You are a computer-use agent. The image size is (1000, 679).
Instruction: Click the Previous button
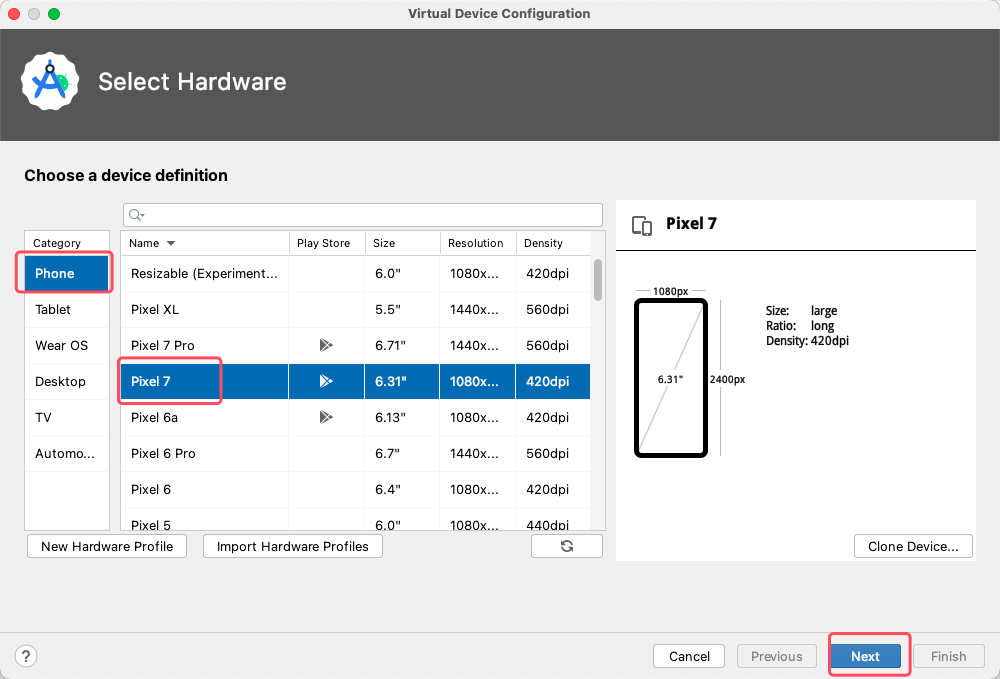[x=776, y=656]
